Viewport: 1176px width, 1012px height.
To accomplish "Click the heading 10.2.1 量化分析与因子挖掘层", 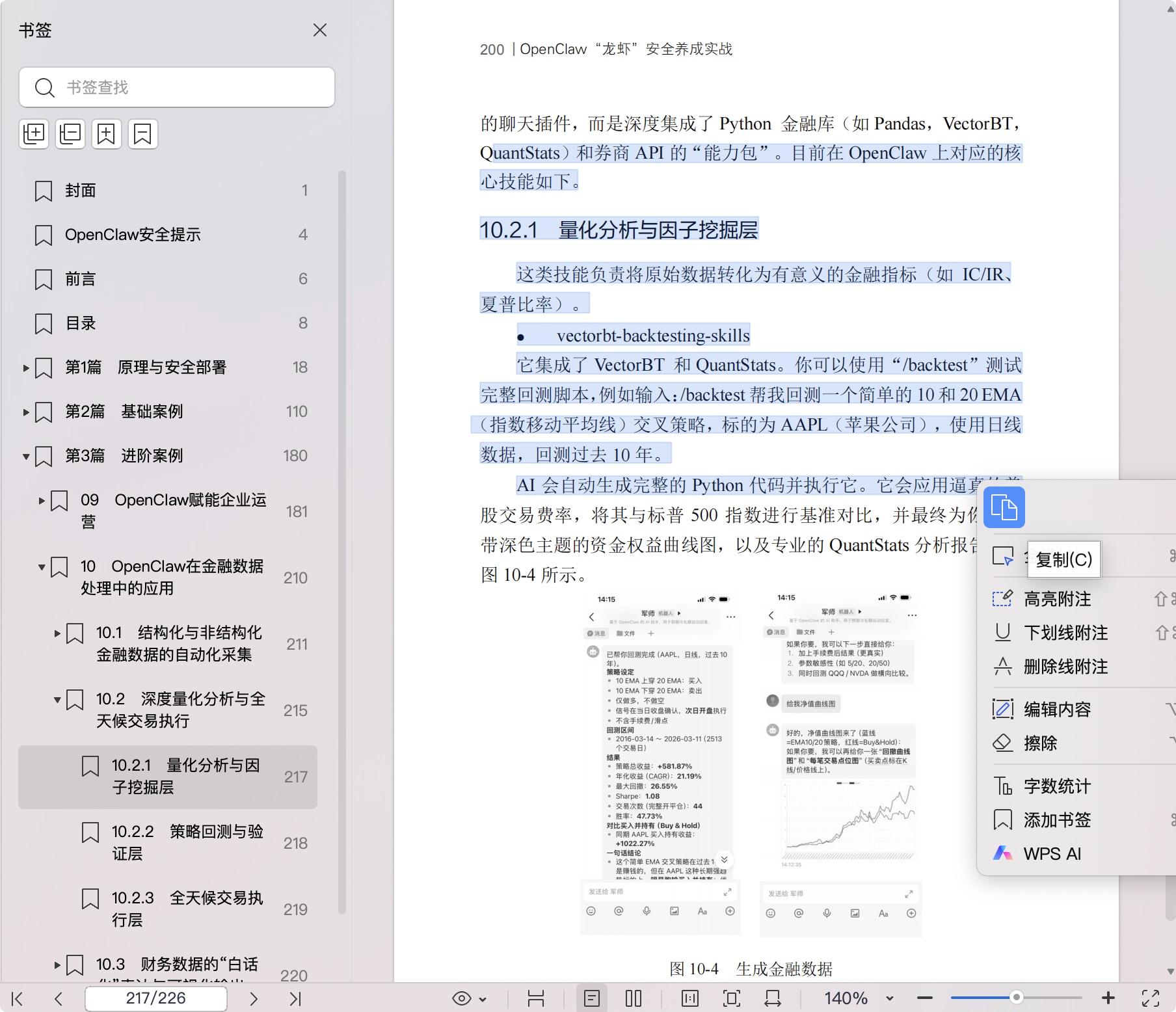I will [x=619, y=230].
